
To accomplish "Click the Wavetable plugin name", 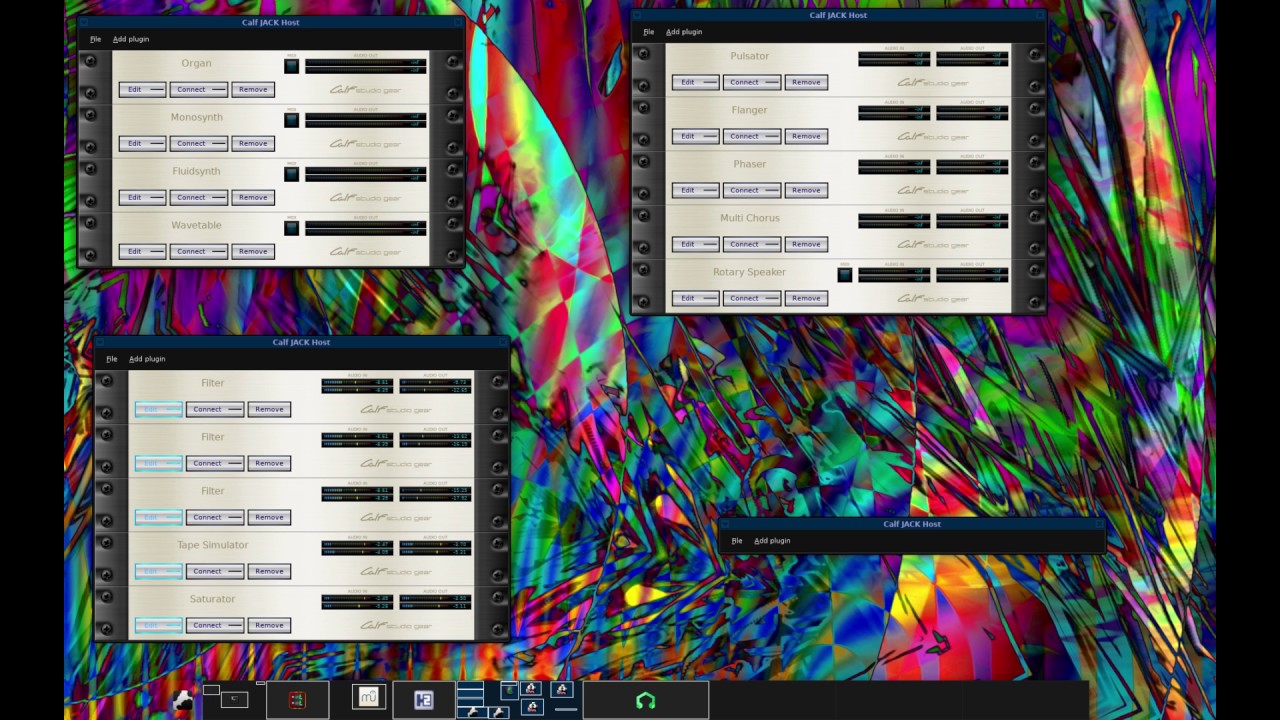I will [196, 225].
